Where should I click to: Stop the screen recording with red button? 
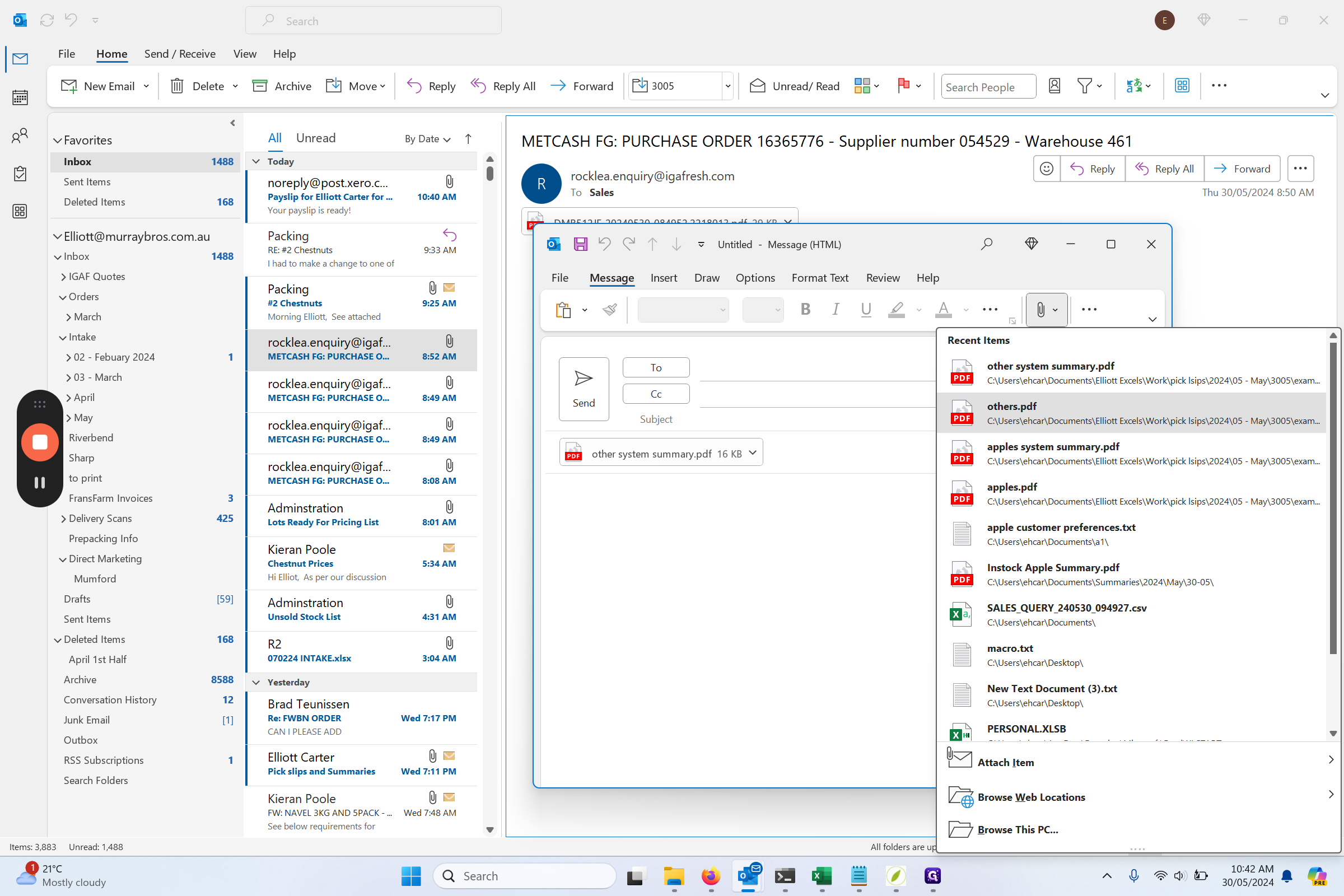(39, 442)
